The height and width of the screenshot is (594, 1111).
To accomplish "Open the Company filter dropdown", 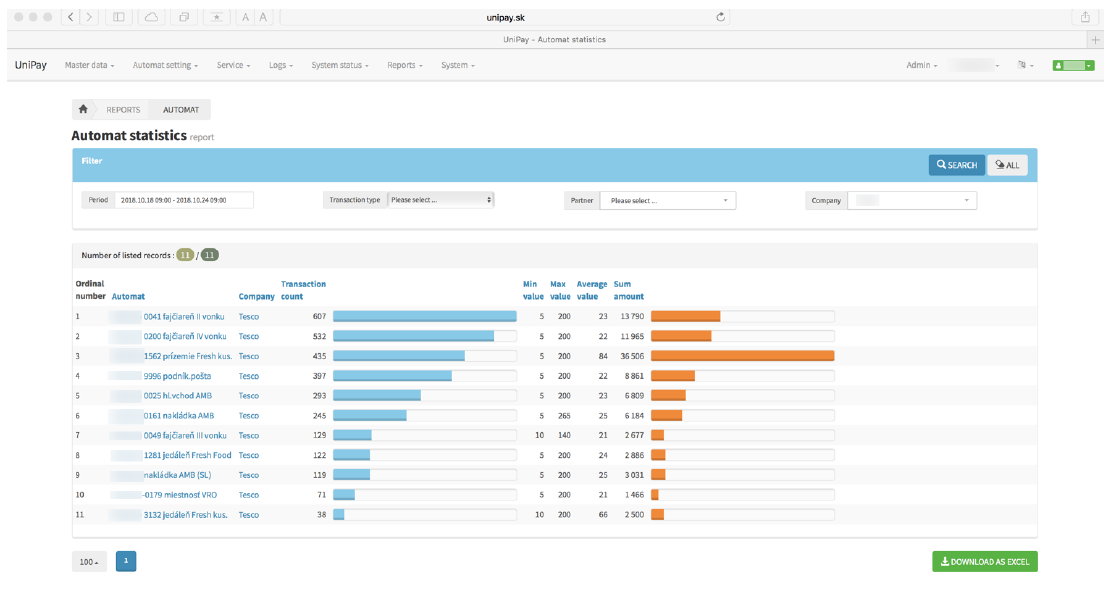I will (x=911, y=200).
